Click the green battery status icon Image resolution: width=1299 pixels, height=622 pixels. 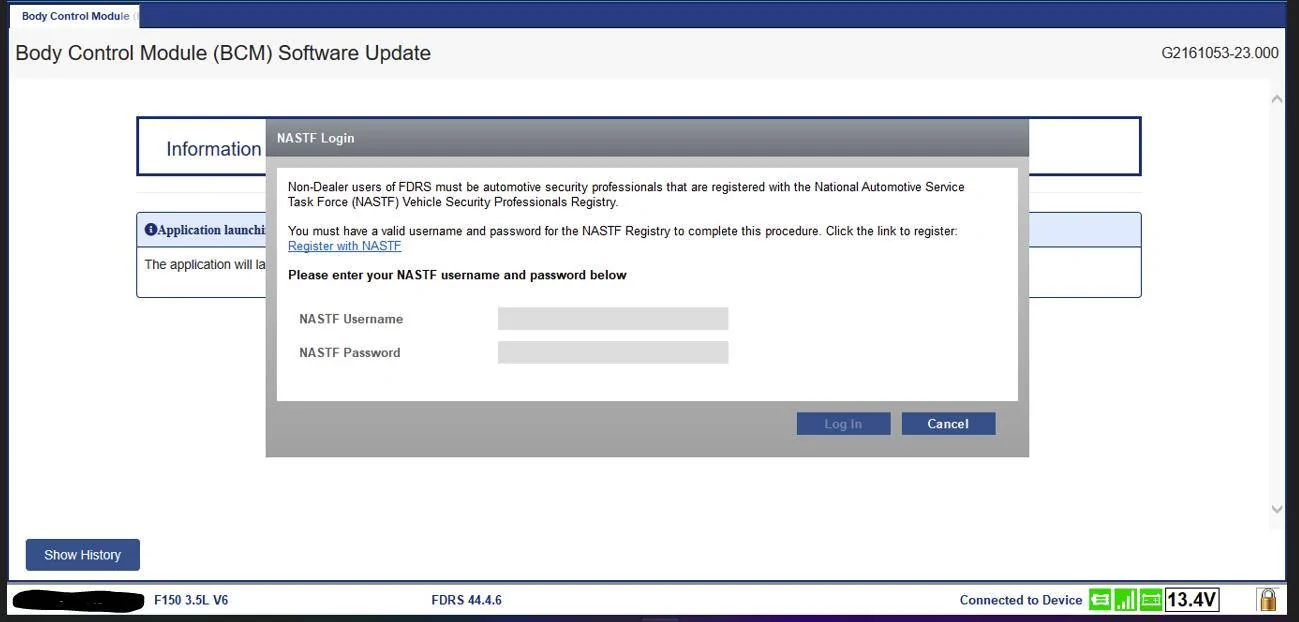coord(1151,599)
